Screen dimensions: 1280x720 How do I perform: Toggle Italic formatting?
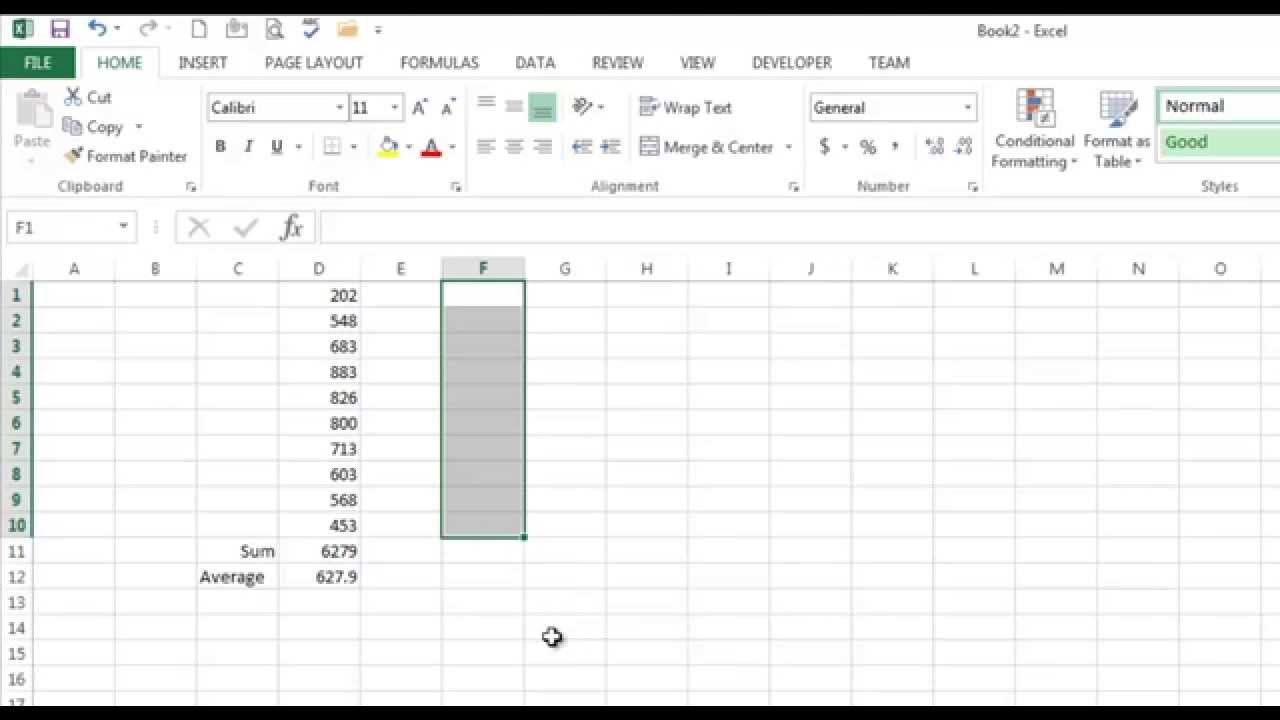click(x=248, y=147)
